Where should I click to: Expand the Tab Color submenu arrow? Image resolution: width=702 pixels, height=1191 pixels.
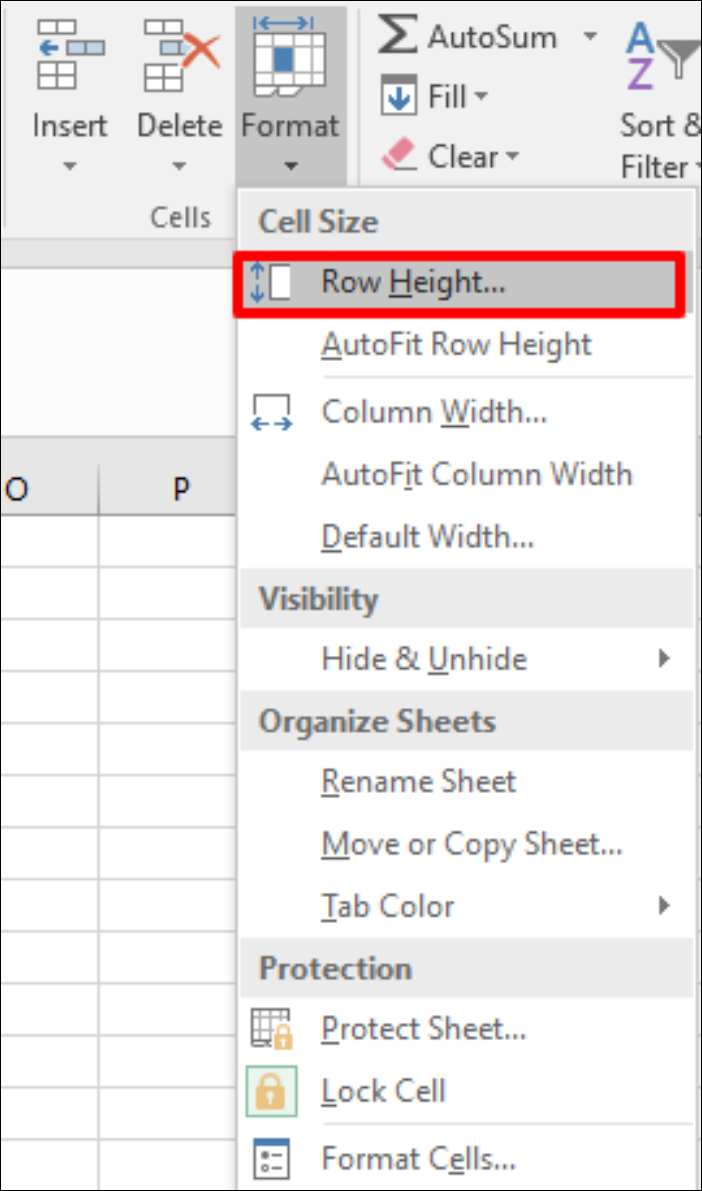[664, 906]
